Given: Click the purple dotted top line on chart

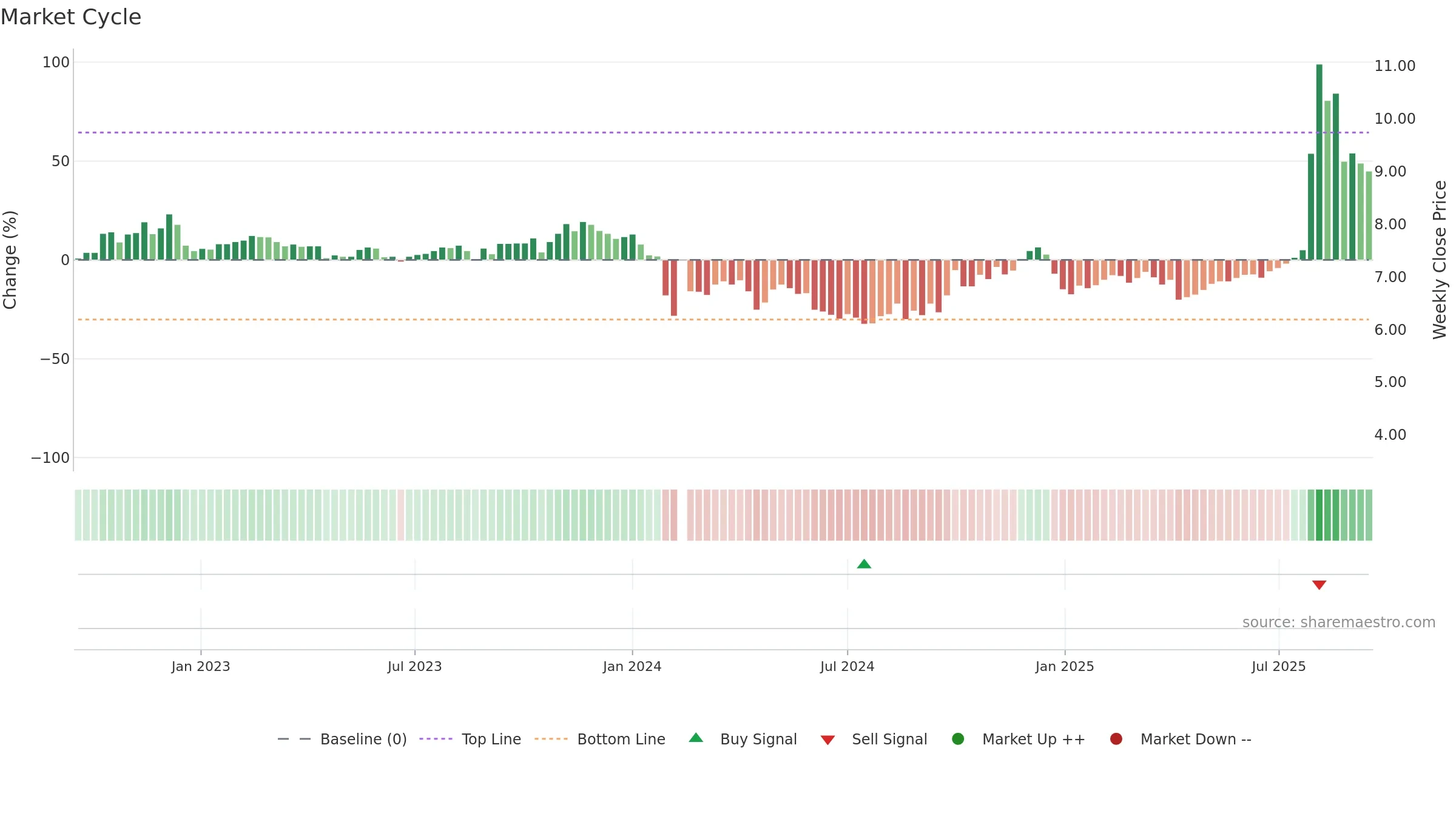Looking at the screenshot, I should pos(723,132).
